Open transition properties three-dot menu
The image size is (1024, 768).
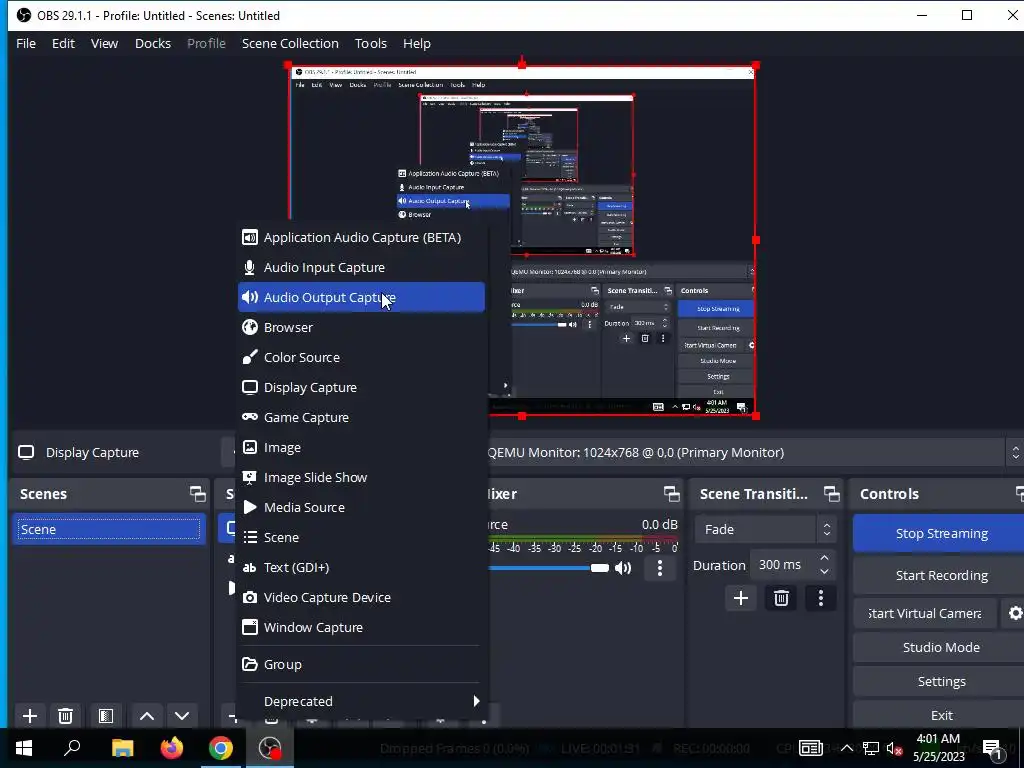coord(821,598)
